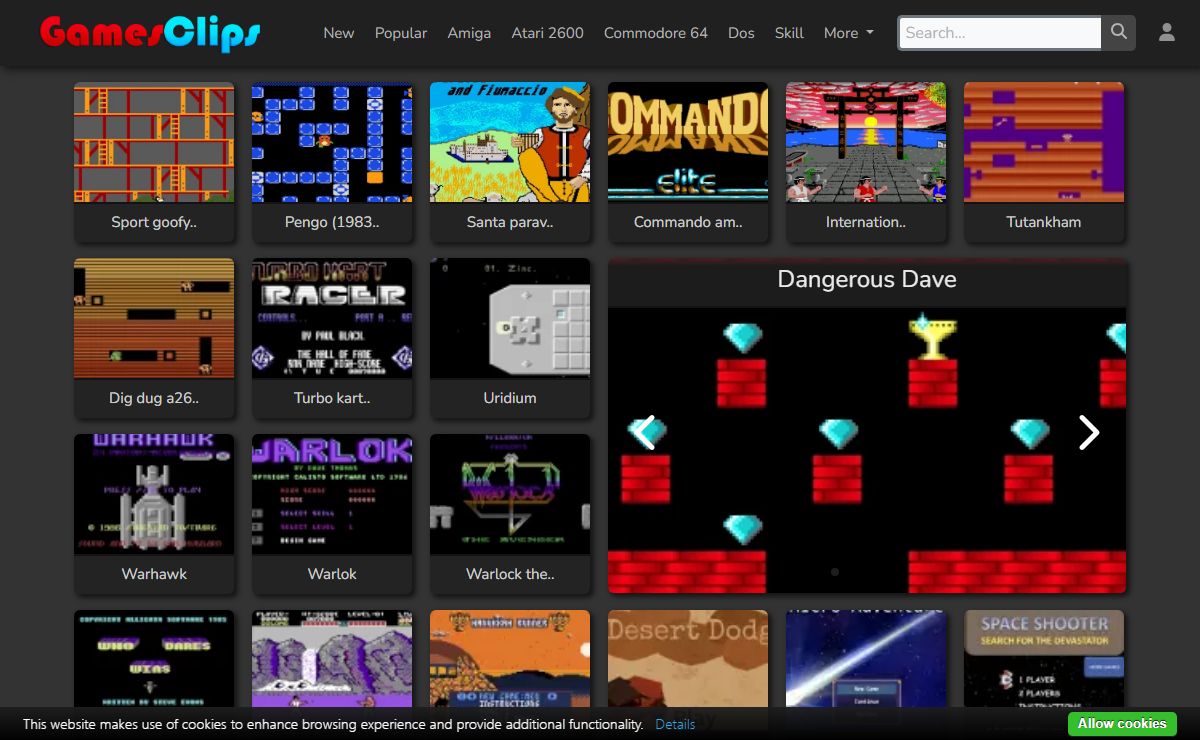Open the Turbo kart.. game thumbnail
1200x740 pixels.
click(332, 318)
